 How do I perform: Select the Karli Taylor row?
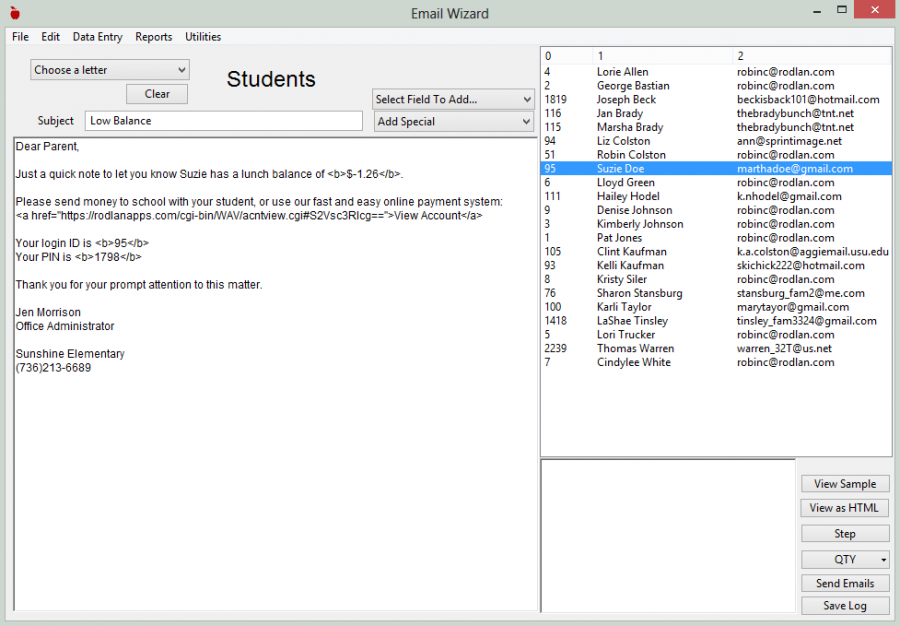point(716,307)
